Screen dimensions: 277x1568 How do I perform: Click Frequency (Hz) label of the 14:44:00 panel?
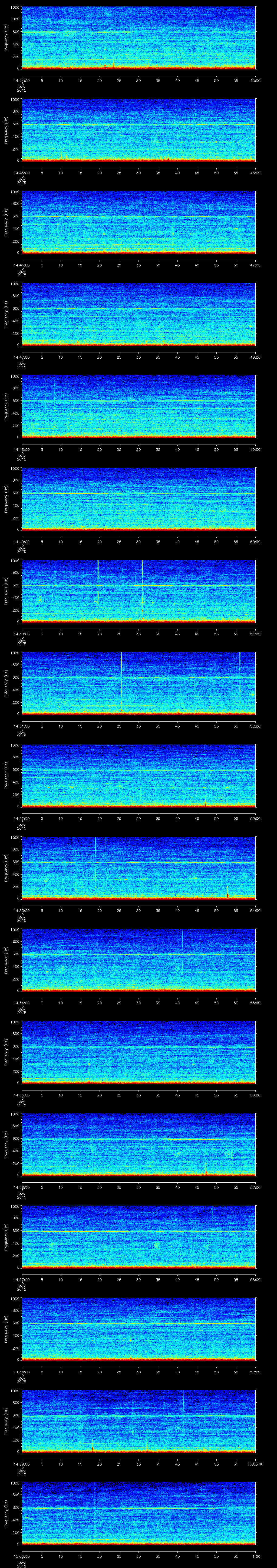pyautogui.click(x=6, y=38)
